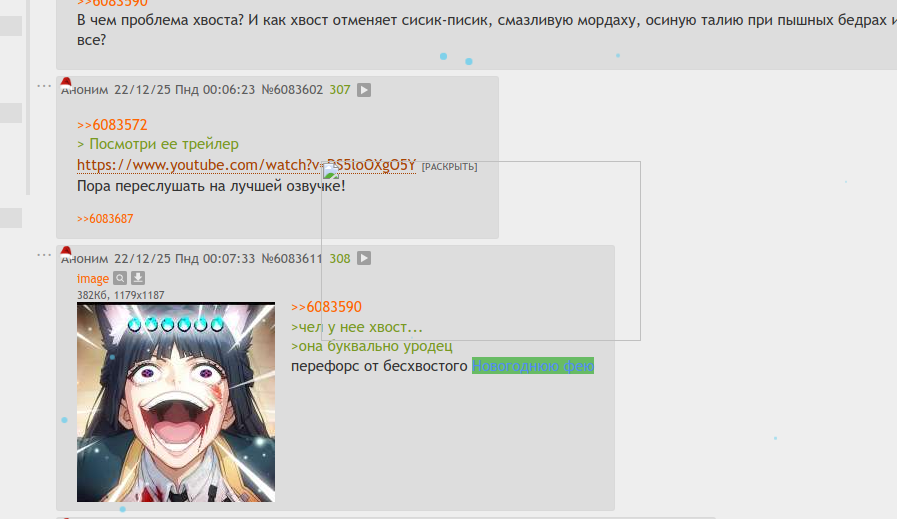
Task: Jump to reply >>6083687
Action: tap(105, 219)
